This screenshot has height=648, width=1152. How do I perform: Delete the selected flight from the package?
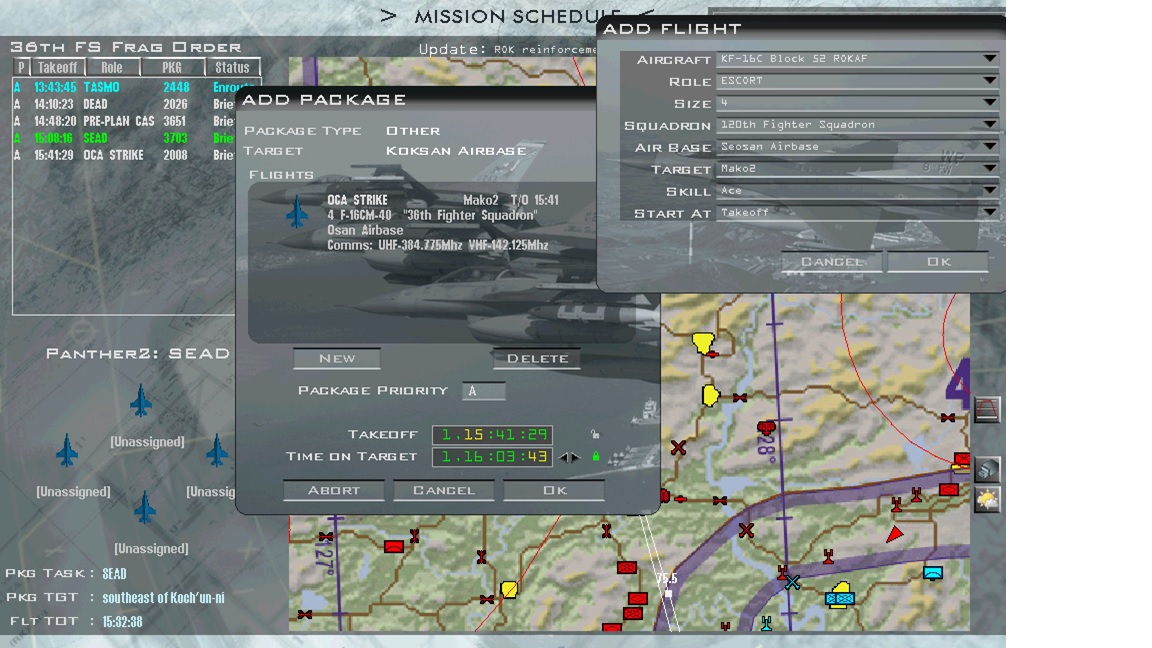pos(537,359)
